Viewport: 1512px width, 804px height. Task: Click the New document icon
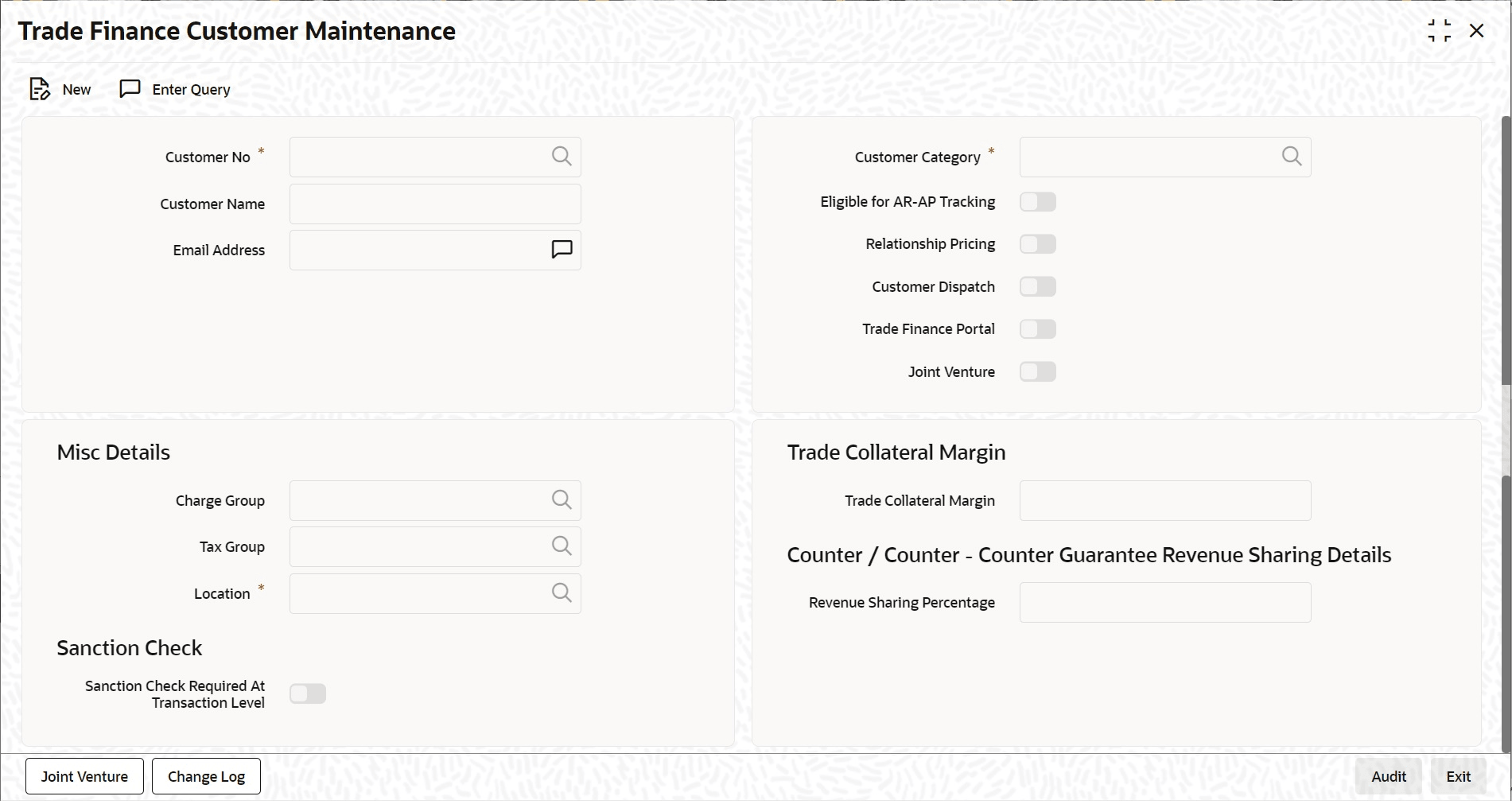(x=40, y=89)
